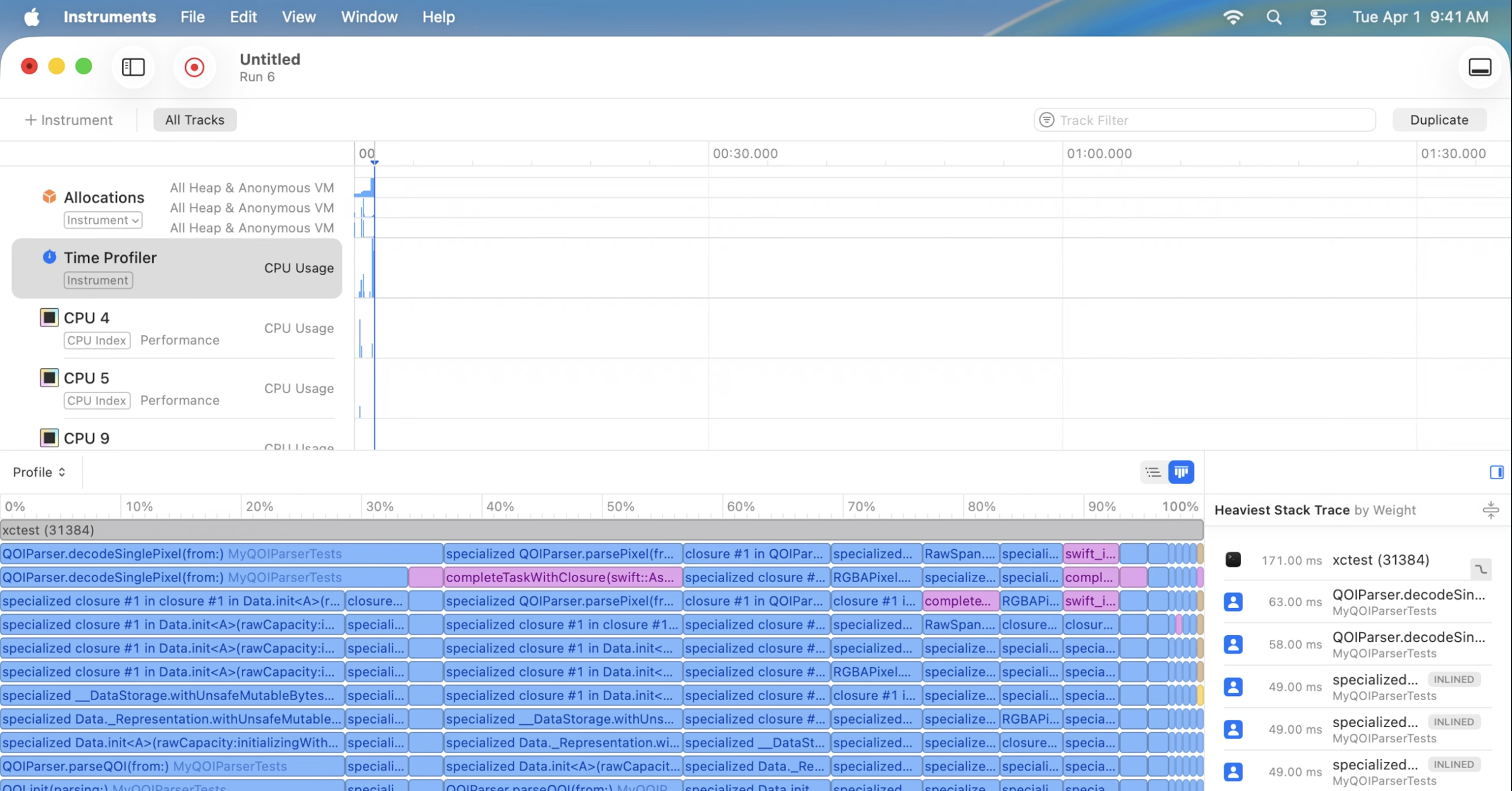This screenshot has width=1512, height=791.
Task: Select the CPU 5 track name
Action: click(x=87, y=378)
